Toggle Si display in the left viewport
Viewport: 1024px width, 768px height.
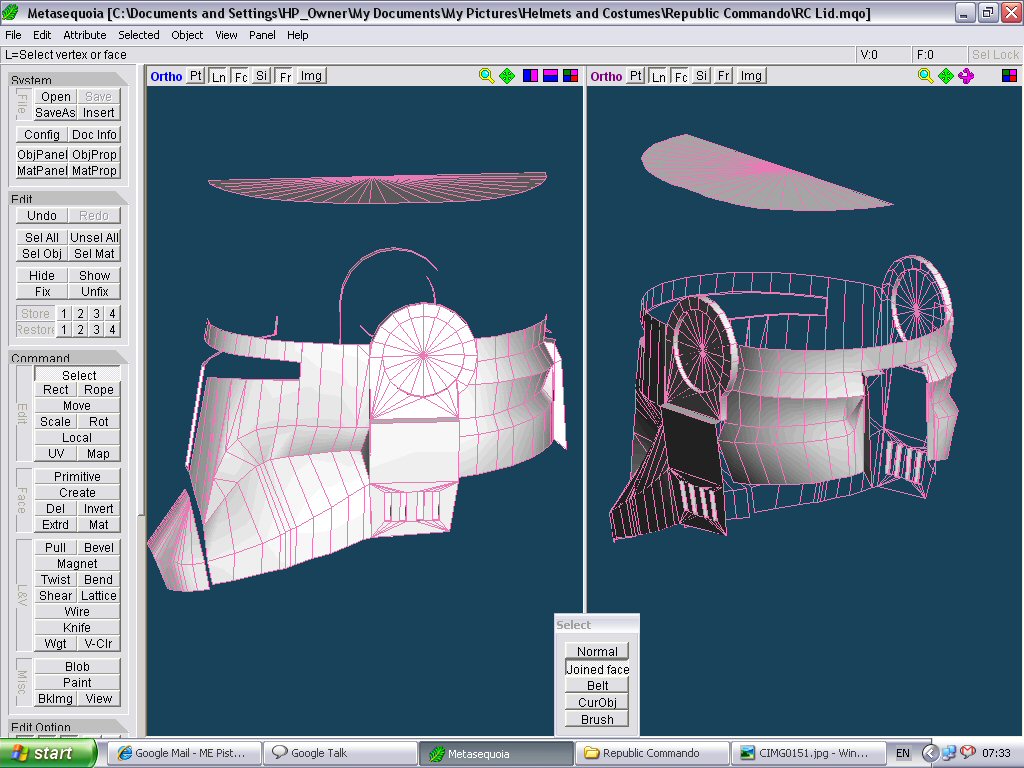pyautogui.click(x=261, y=76)
